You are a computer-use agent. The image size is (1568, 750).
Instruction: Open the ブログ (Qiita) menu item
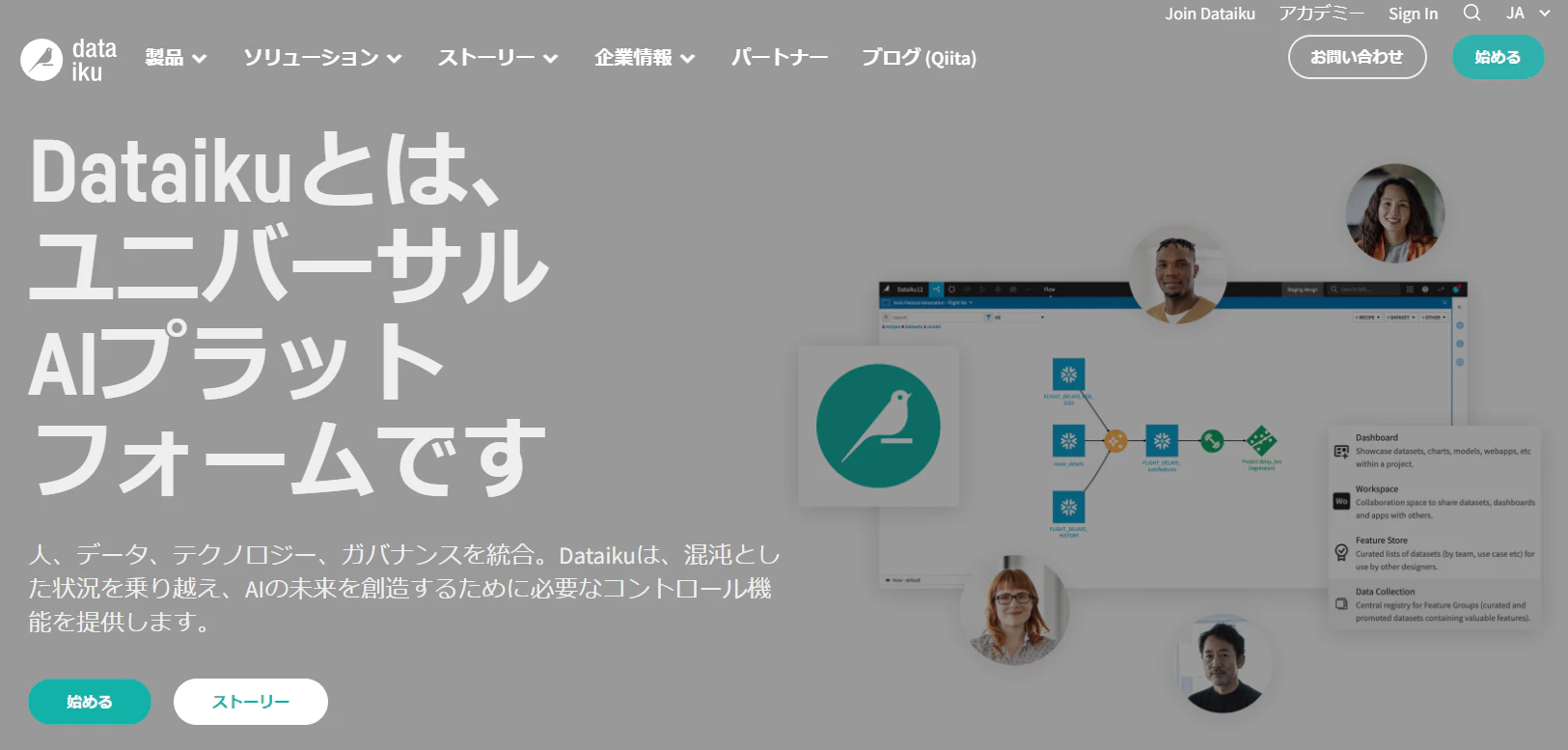tap(919, 58)
